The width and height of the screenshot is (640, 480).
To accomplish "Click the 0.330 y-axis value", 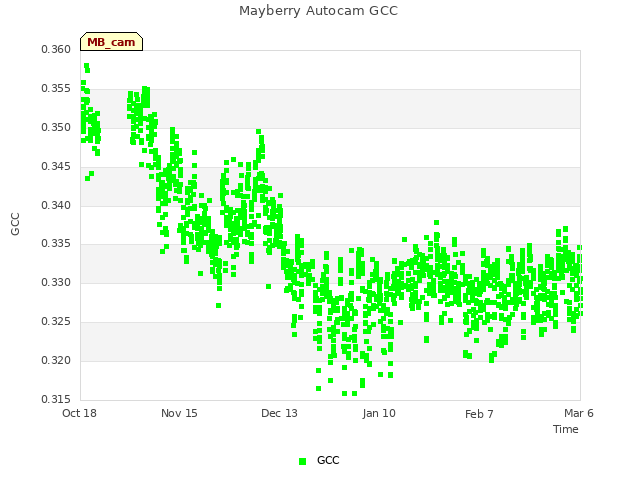I will [56, 282].
